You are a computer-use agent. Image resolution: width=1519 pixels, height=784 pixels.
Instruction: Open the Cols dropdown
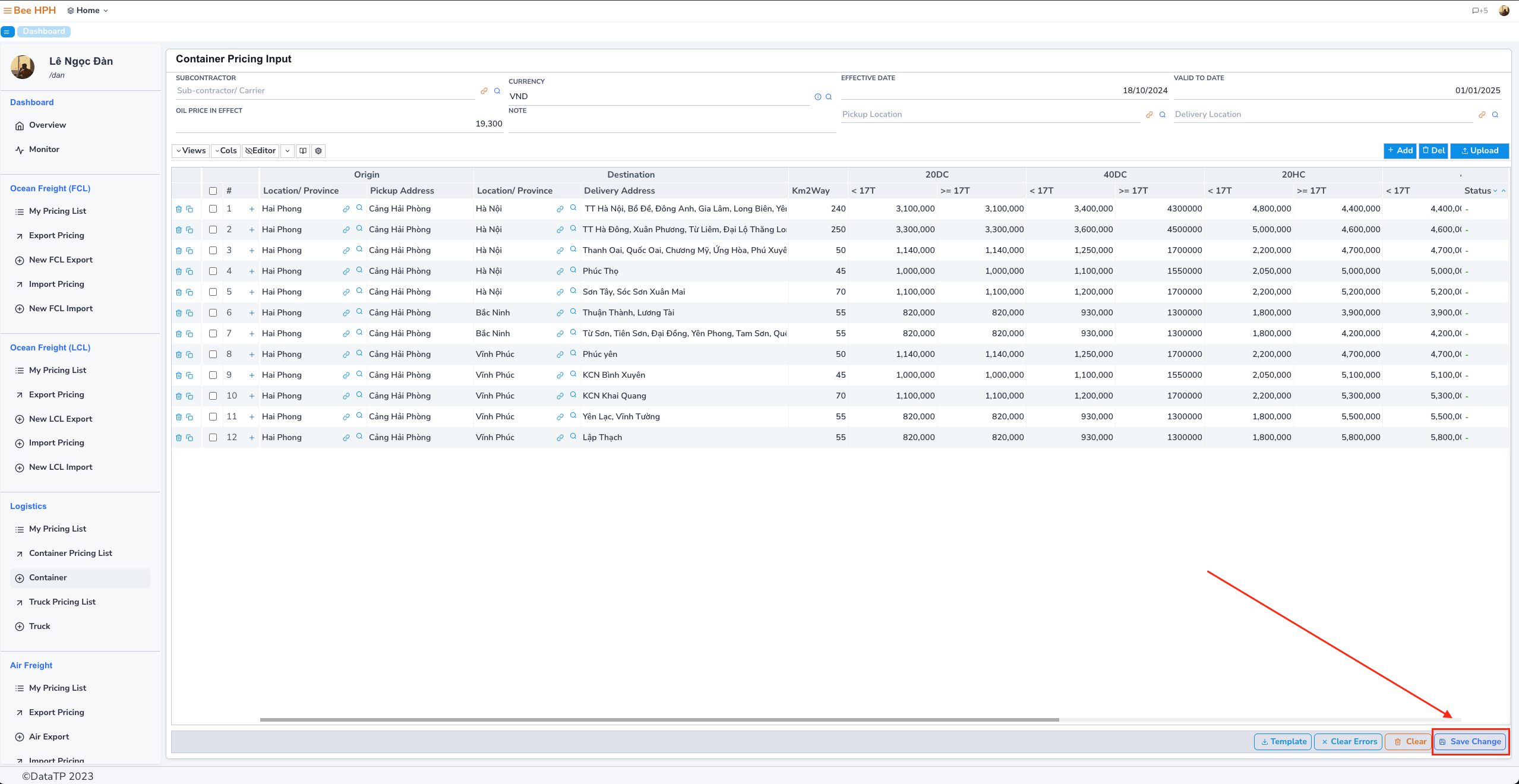coord(226,151)
